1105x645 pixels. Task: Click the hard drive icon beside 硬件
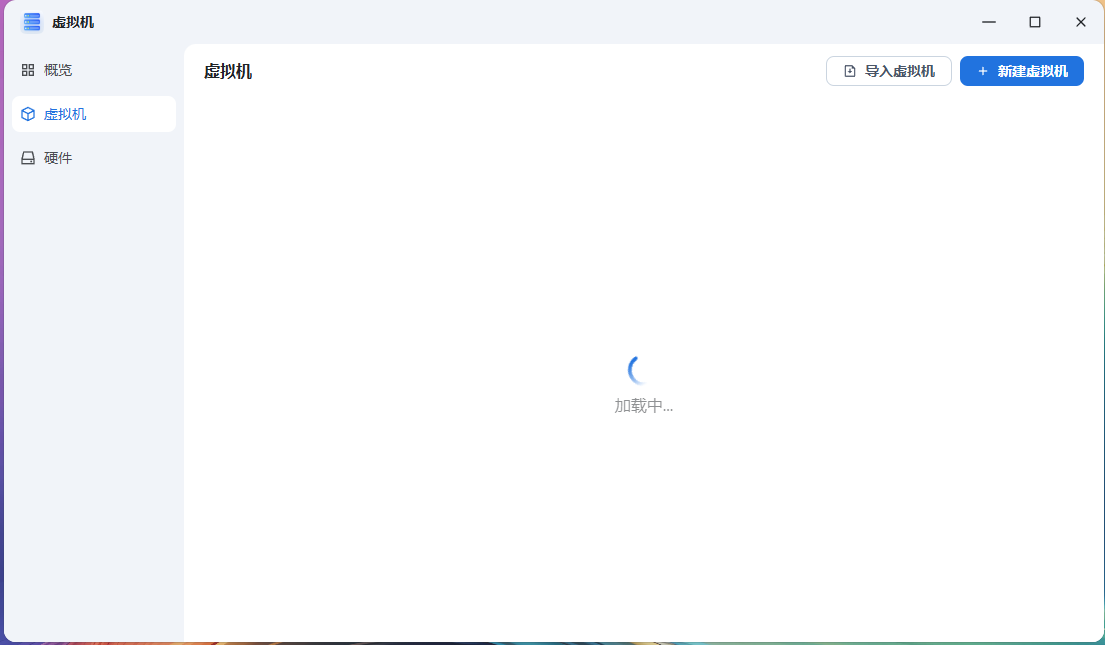(27, 157)
